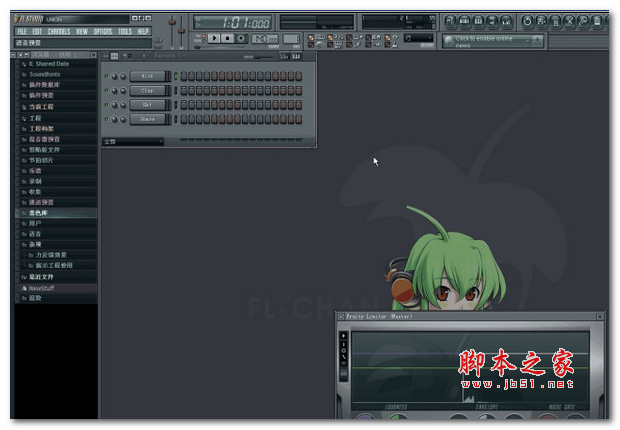Image resolution: width=620 pixels, height=430 pixels.
Task: Expand the online news panel dropdown arrow
Action: (527, 41)
